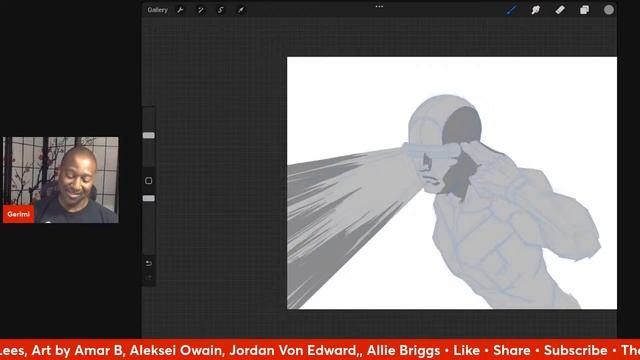Click the Gerimi name tag
Viewport: 640px width, 360px height.
(18, 214)
